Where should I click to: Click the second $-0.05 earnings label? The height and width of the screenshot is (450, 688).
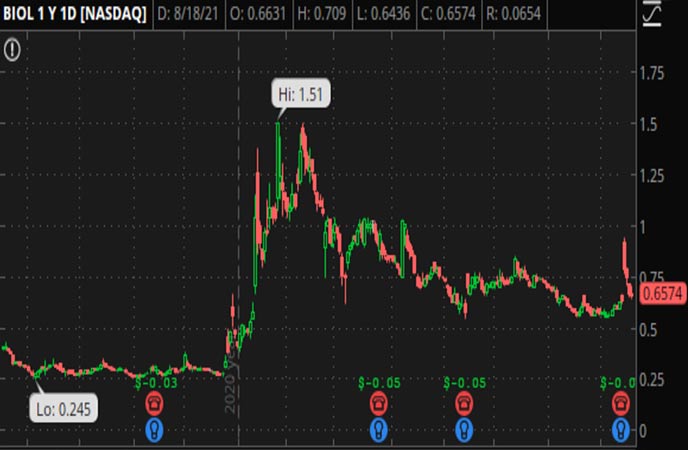point(465,383)
